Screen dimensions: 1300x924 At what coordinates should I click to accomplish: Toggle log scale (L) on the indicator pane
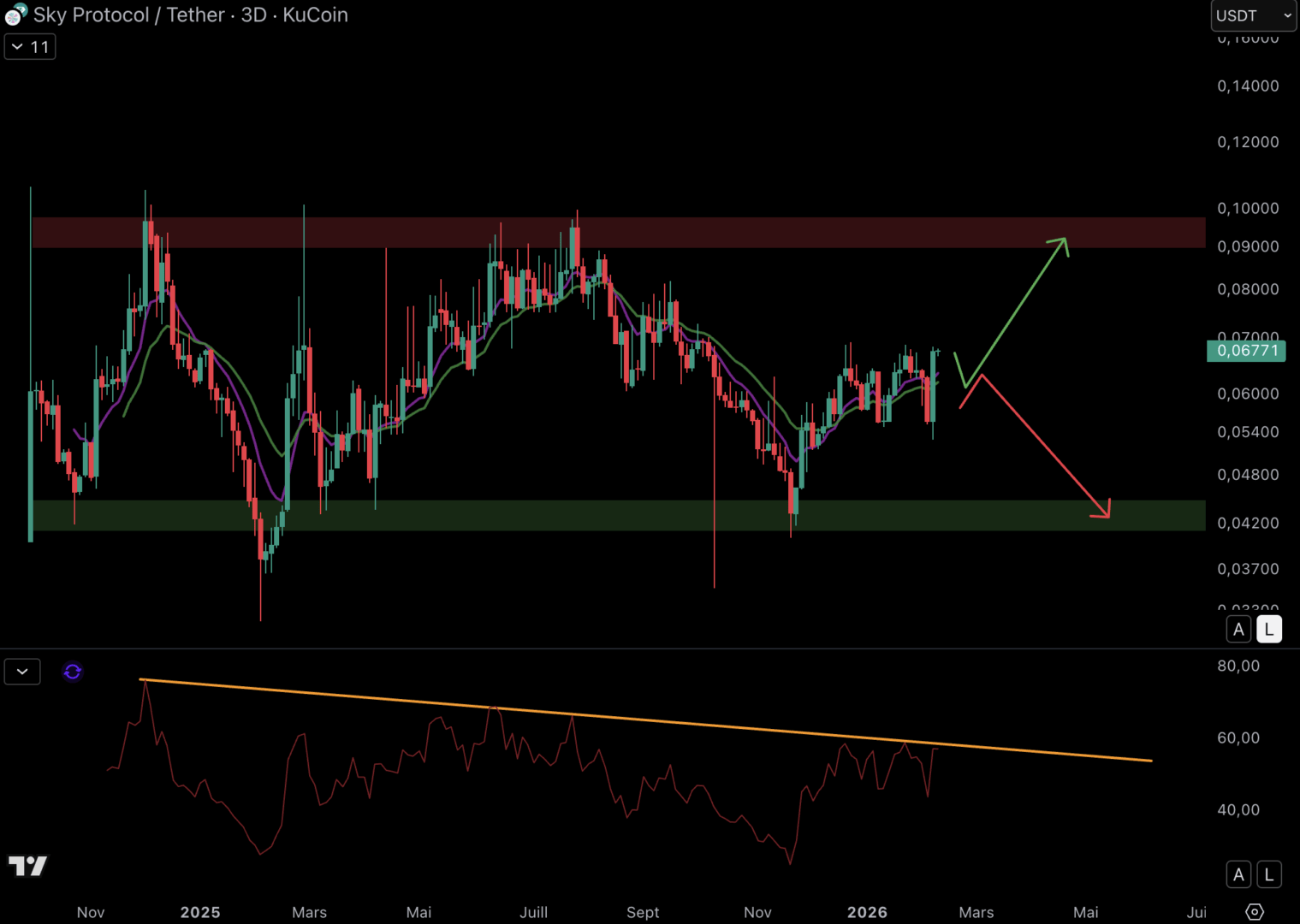[x=1269, y=874]
